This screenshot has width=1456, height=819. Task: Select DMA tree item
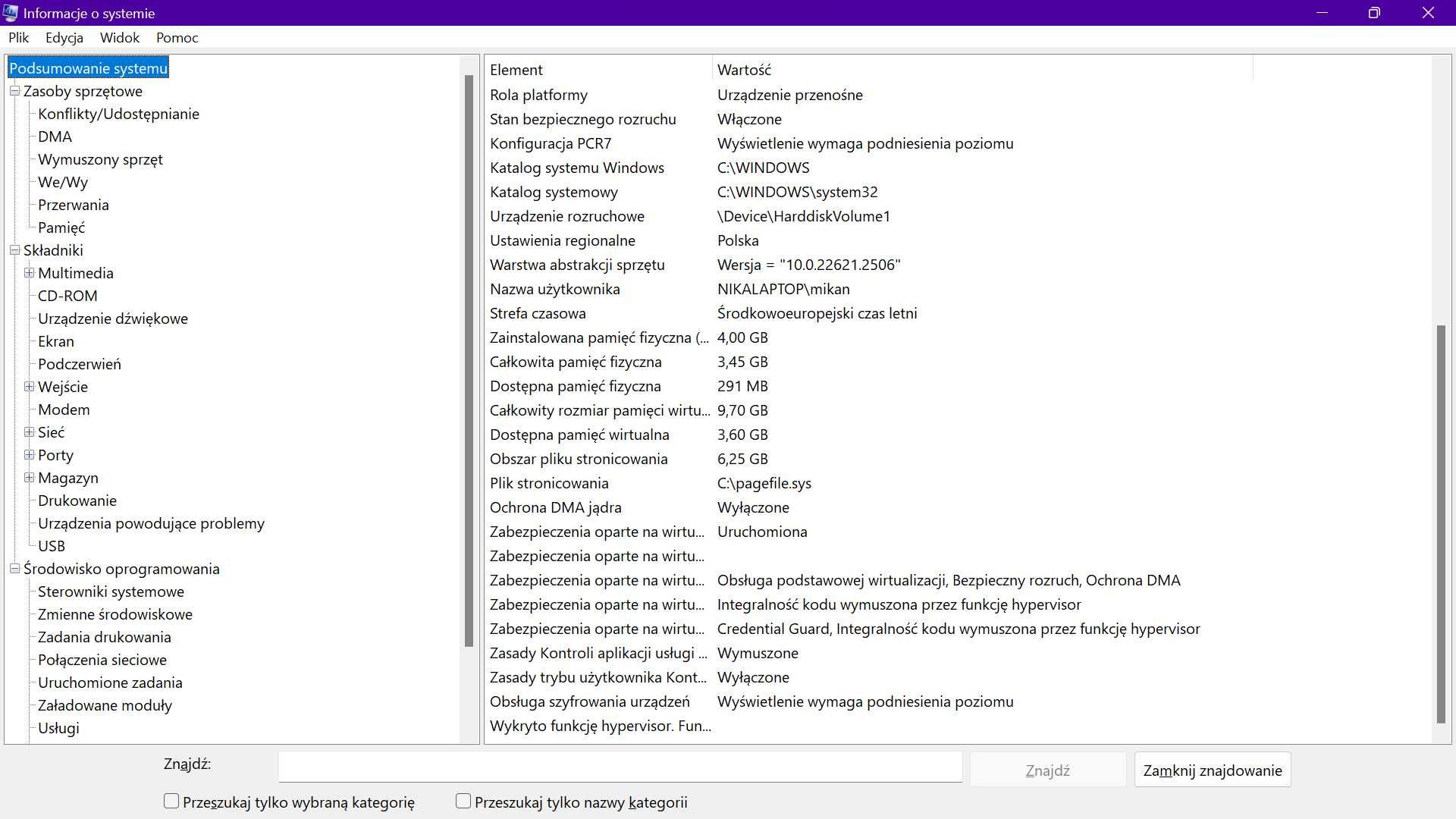point(55,136)
